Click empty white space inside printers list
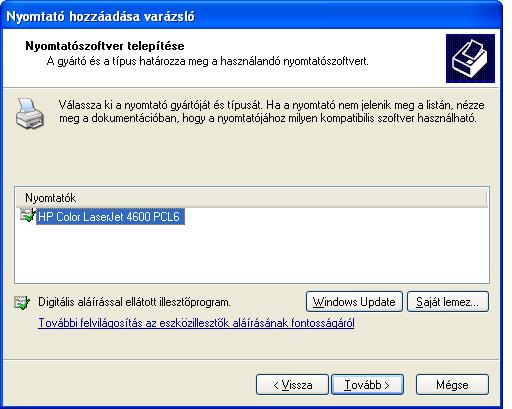The width and height of the screenshot is (512, 409). coord(300,253)
